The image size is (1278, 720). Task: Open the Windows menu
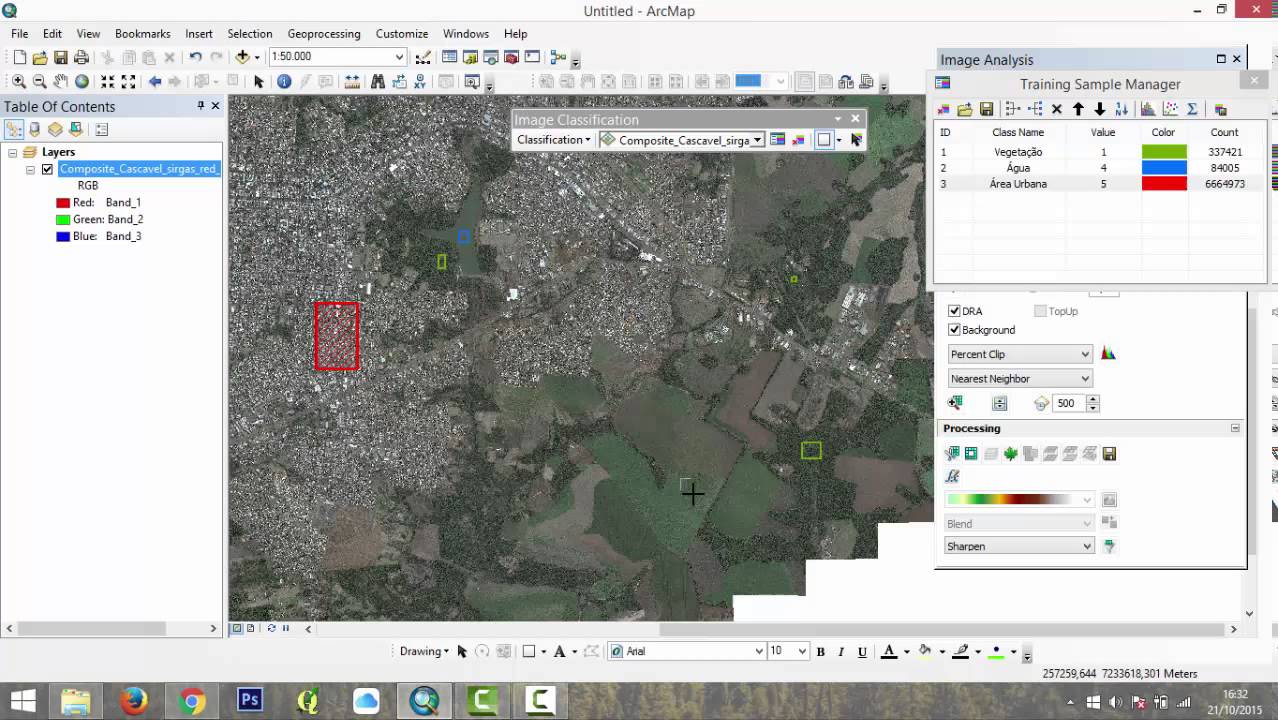(x=466, y=33)
